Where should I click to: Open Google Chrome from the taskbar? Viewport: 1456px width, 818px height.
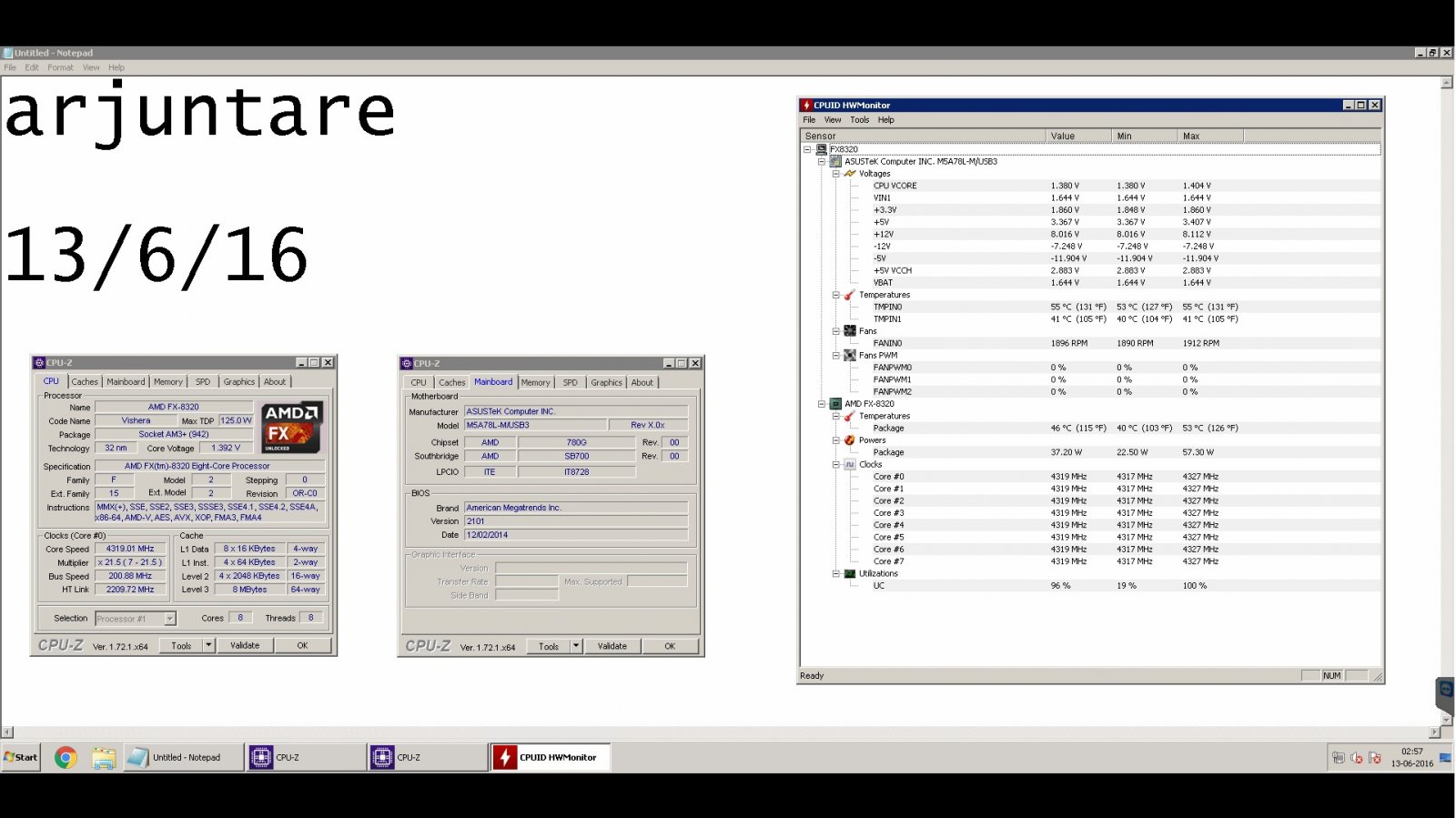click(66, 757)
